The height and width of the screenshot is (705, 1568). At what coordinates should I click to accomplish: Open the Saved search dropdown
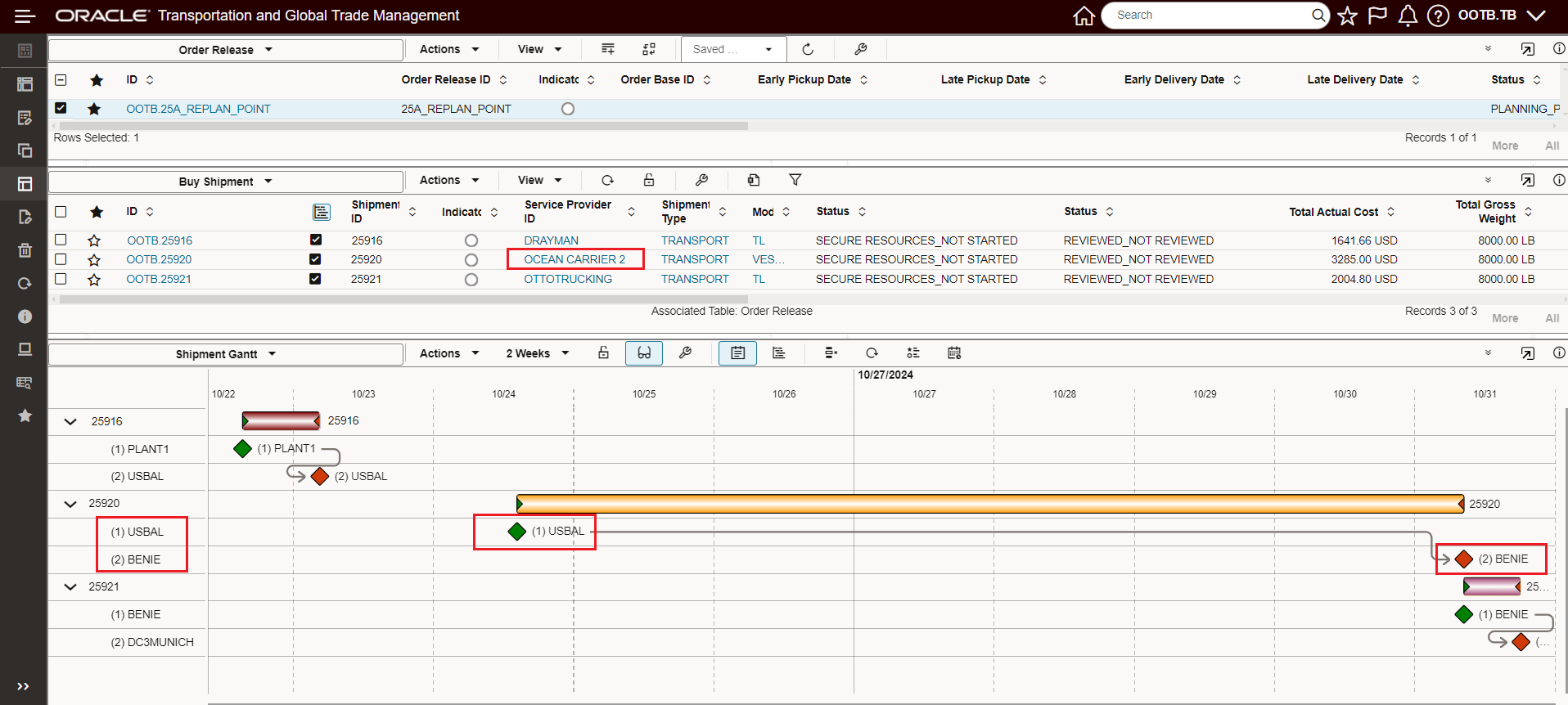point(733,49)
